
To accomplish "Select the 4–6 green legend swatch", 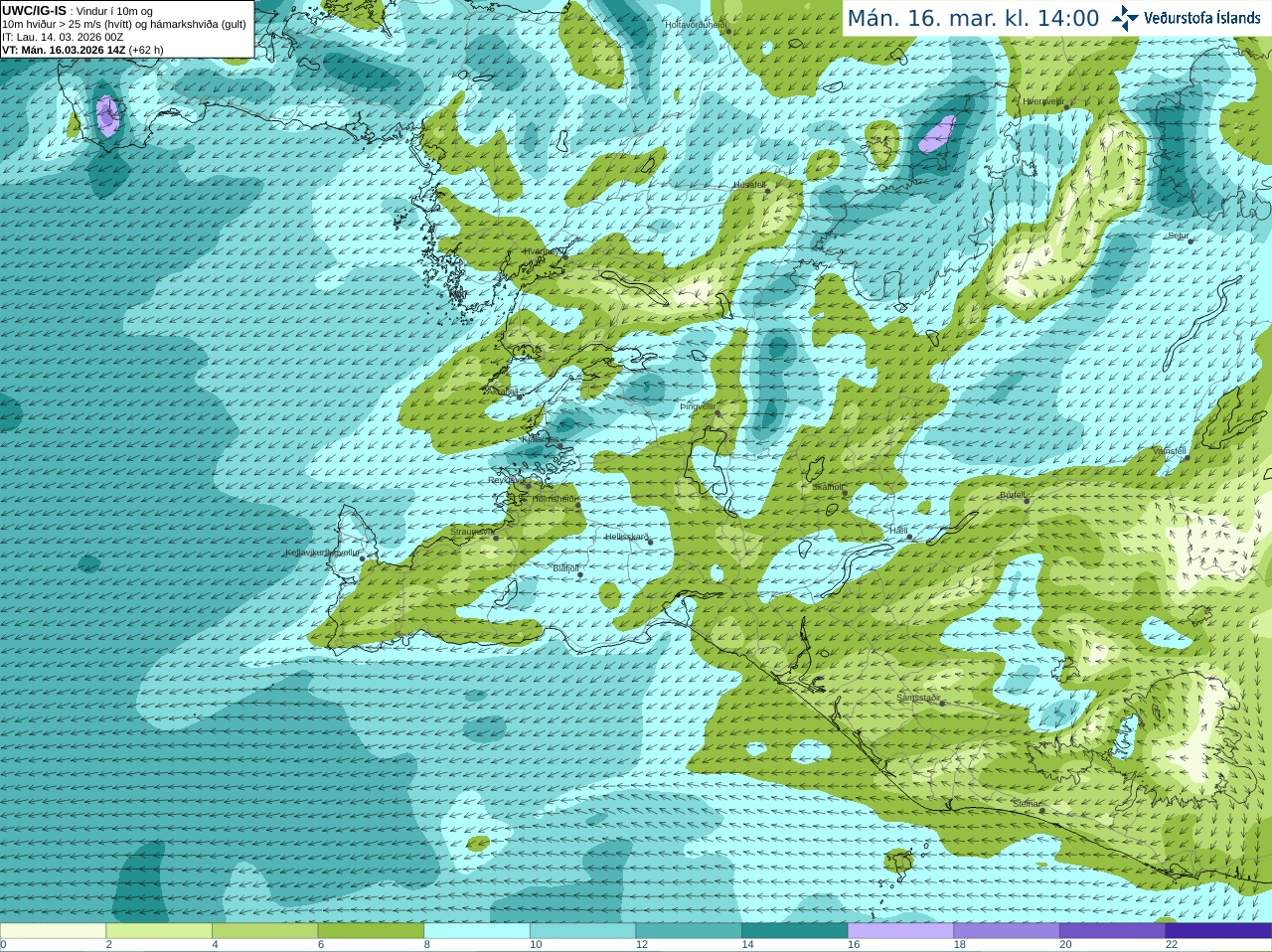I will pyautogui.click(x=264, y=931).
